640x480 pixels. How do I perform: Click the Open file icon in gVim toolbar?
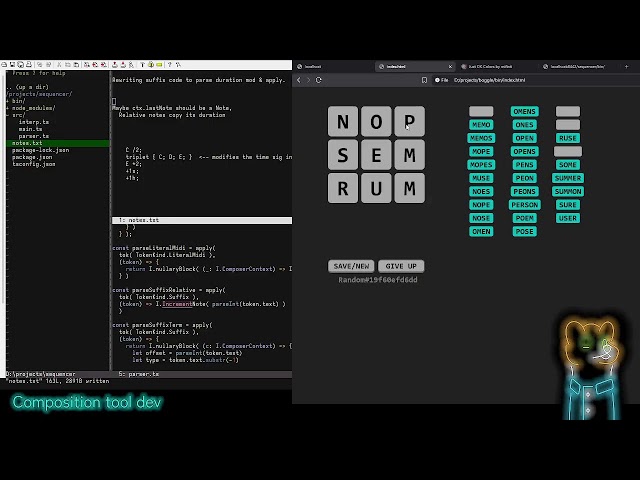(4, 64)
